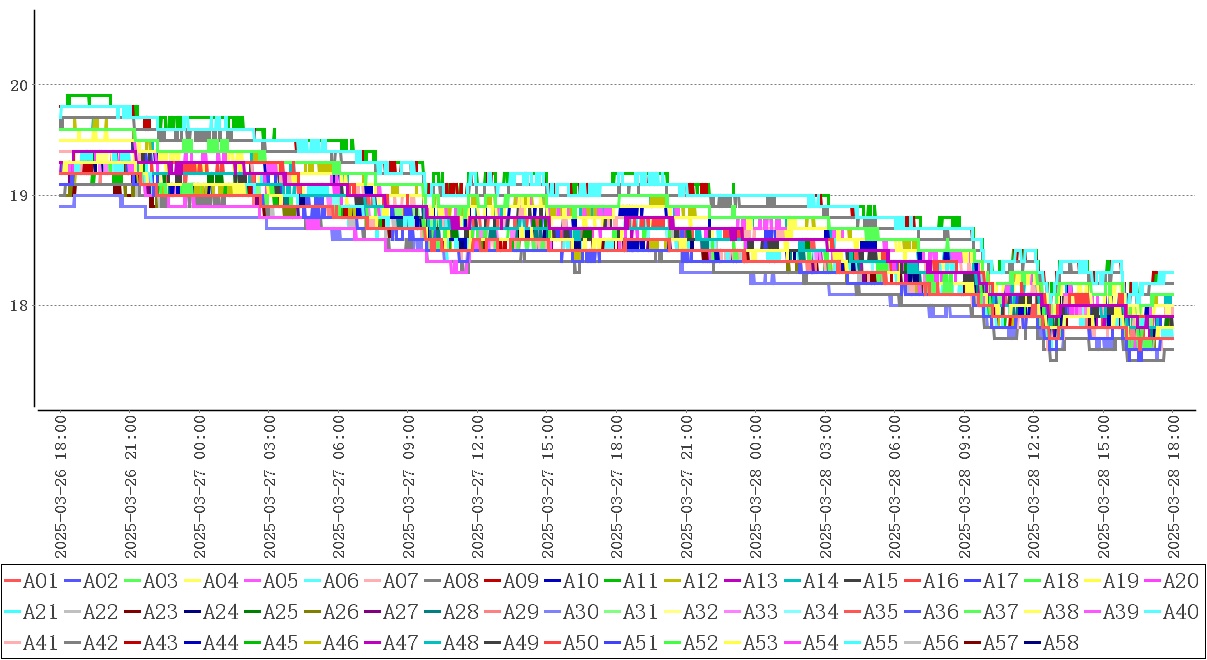The image size is (1207, 660).
Task: Click the y-axis value 18
Action: tap(16, 306)
